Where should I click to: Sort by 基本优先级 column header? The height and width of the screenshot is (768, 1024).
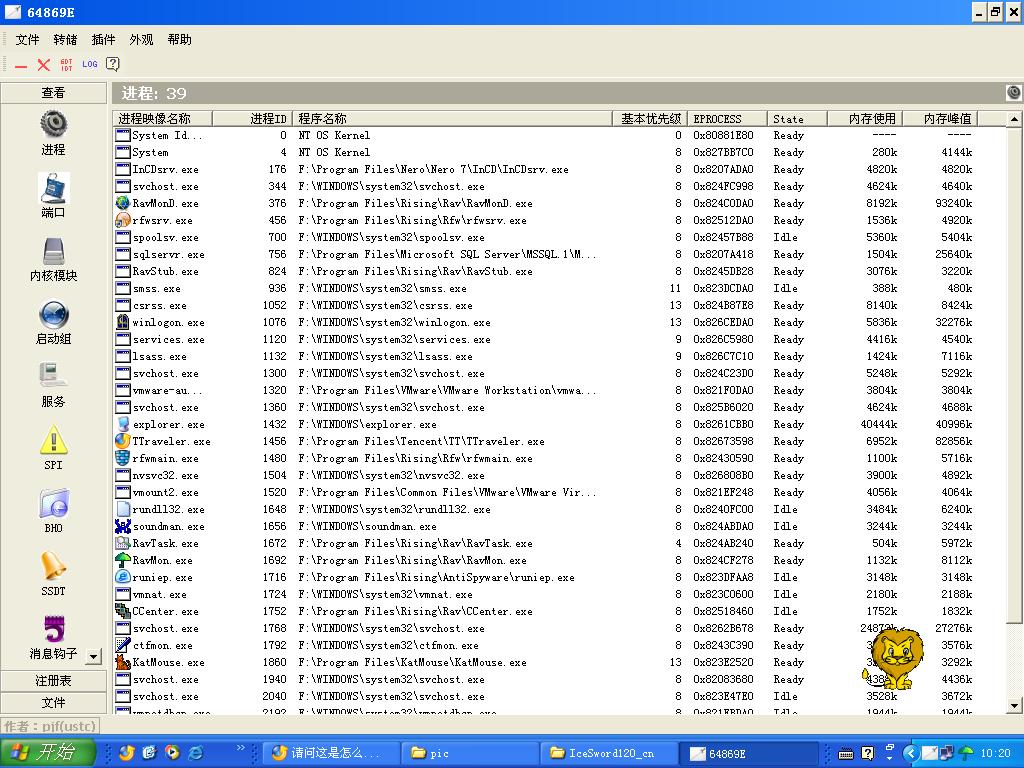(650, 118)
